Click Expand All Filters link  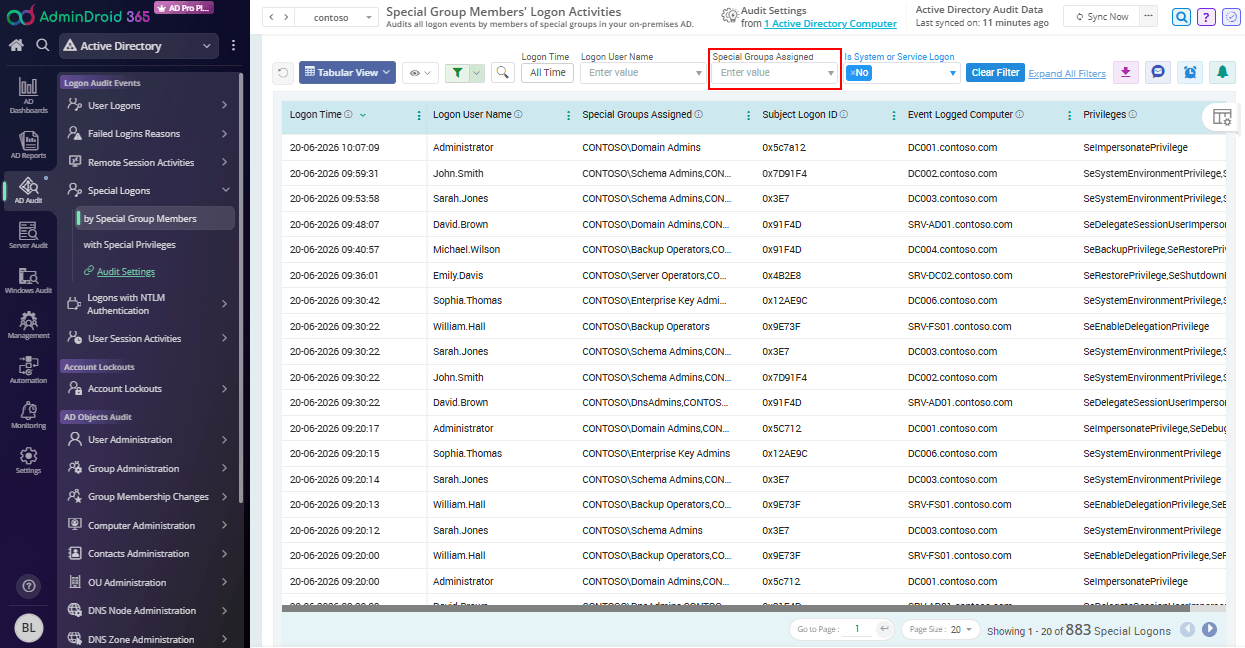[1067, 74]
